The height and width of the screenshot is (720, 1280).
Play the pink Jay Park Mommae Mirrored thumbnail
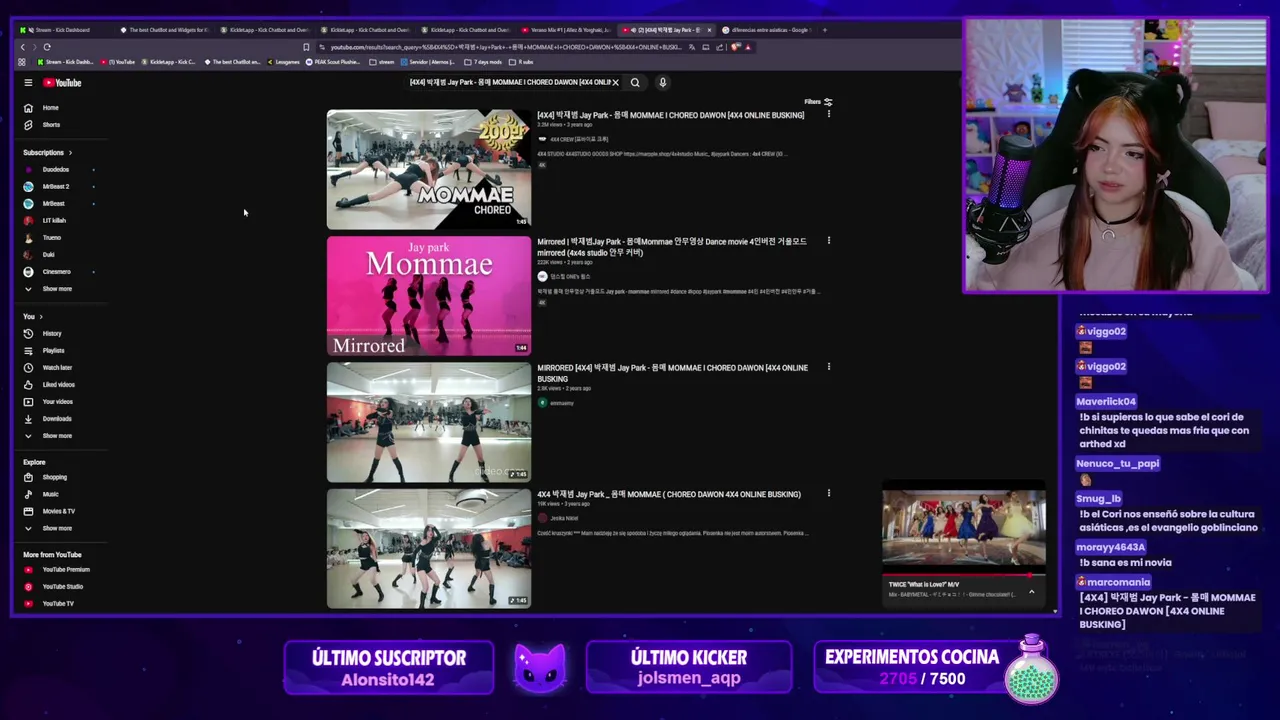[x=429, y=296]
